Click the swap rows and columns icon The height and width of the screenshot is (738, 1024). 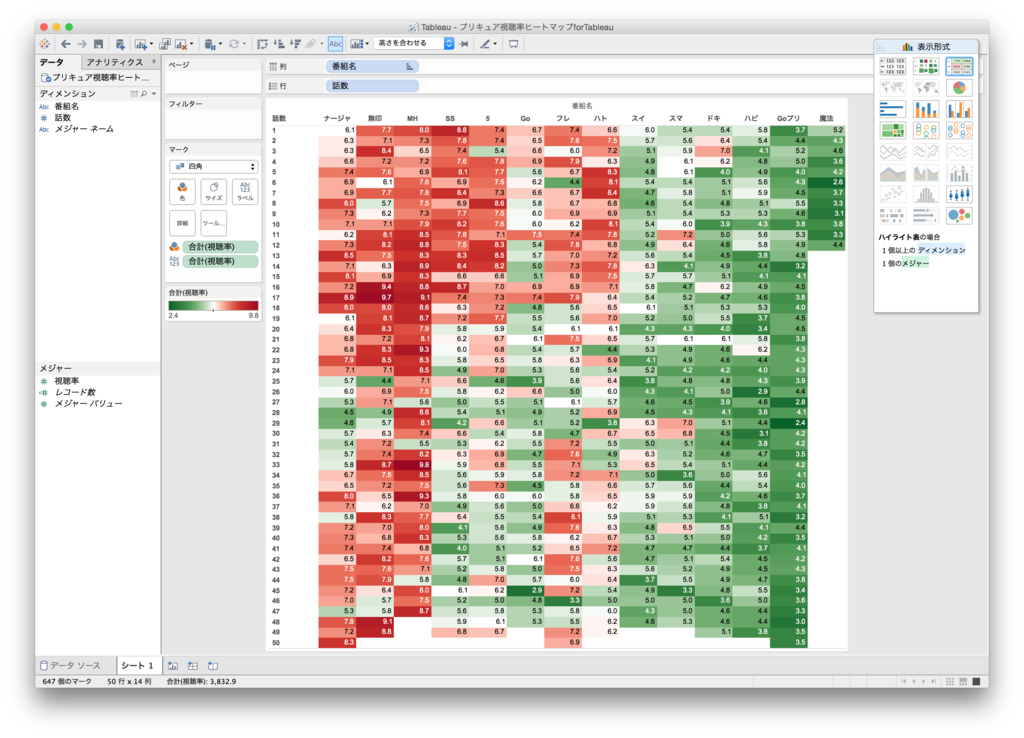tap(263, 44)
